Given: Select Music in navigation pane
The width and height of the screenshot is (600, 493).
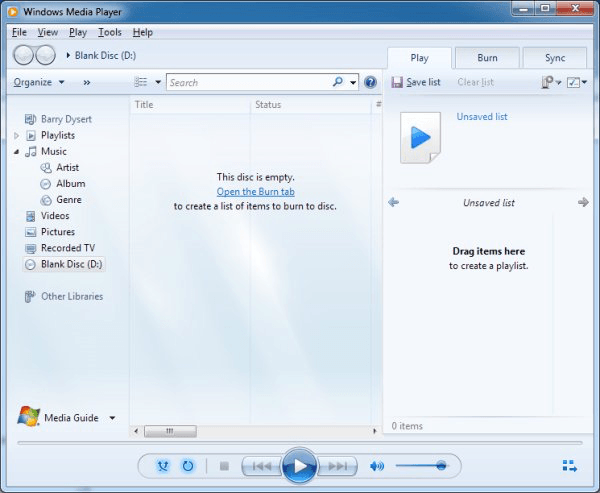Looking at the screenshot, I should [54, 151].
